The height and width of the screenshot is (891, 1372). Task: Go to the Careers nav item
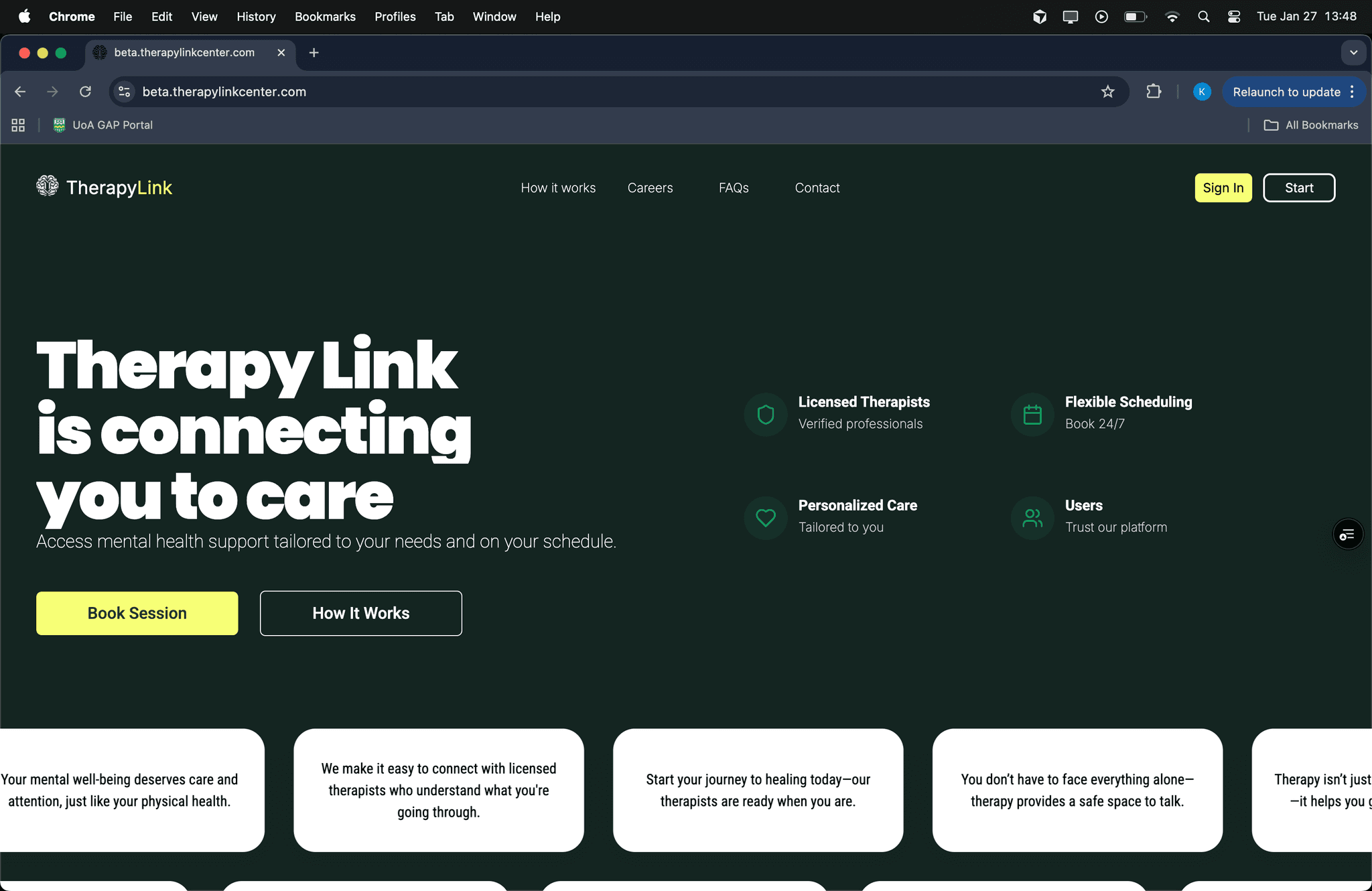(x=650, y=188)
